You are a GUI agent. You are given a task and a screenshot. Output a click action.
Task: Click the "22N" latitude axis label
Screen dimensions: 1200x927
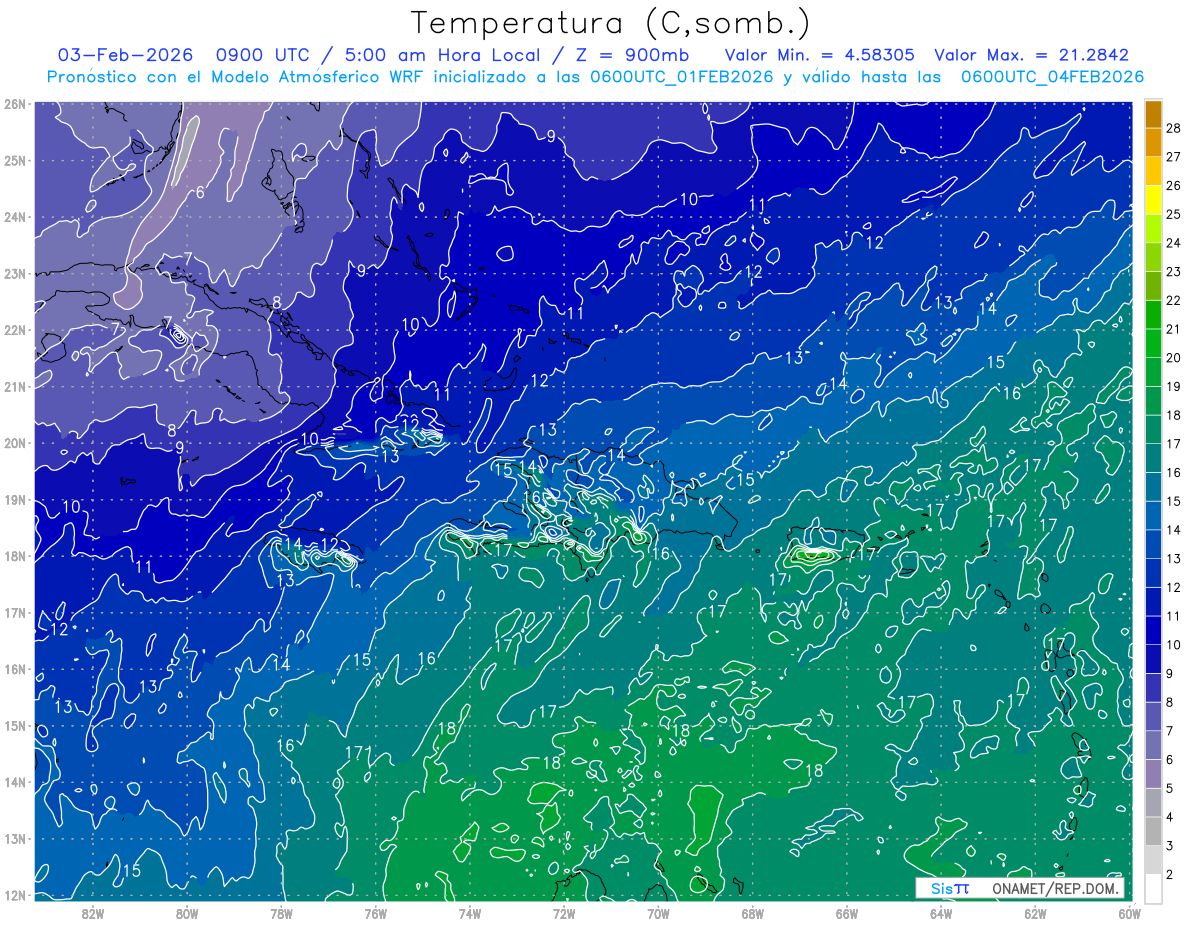click(x=15, y=330)
